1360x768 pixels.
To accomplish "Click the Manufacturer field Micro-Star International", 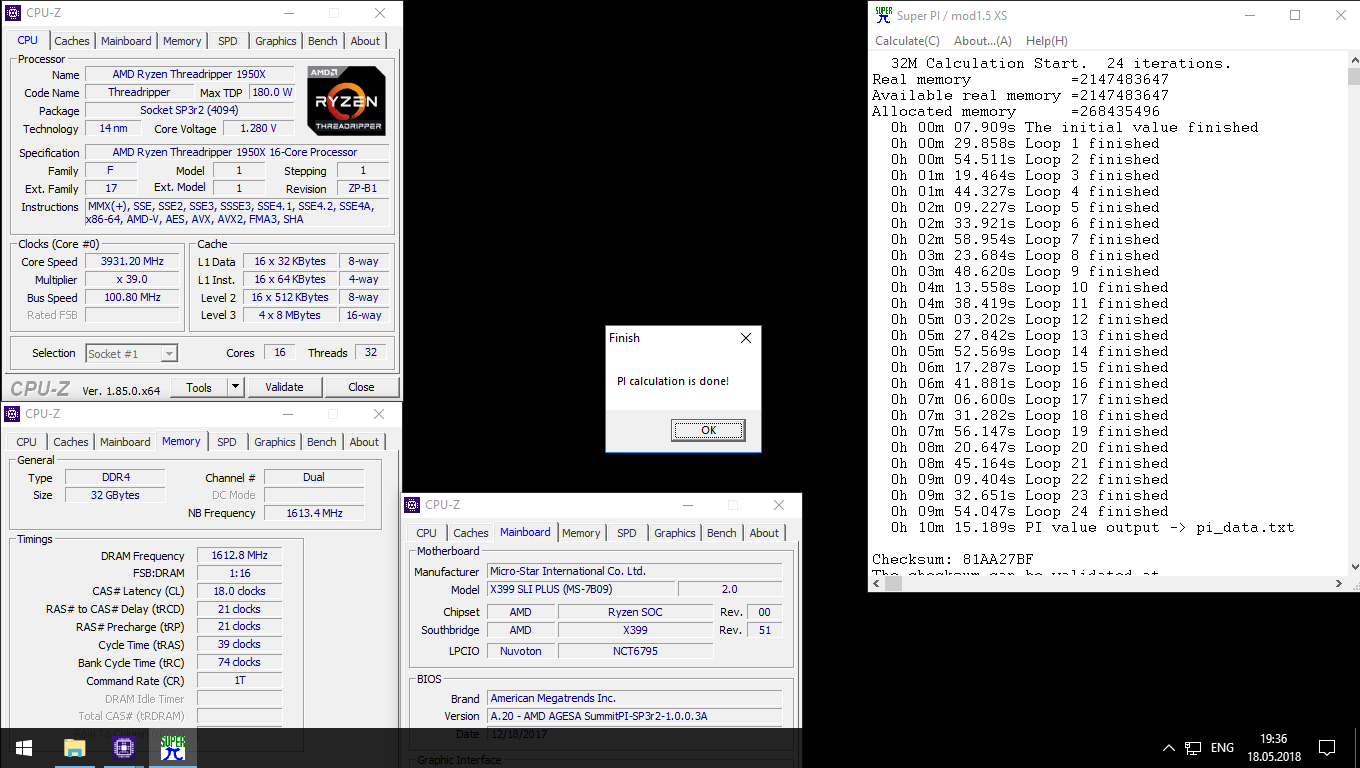I will click(x=634, y=571).
